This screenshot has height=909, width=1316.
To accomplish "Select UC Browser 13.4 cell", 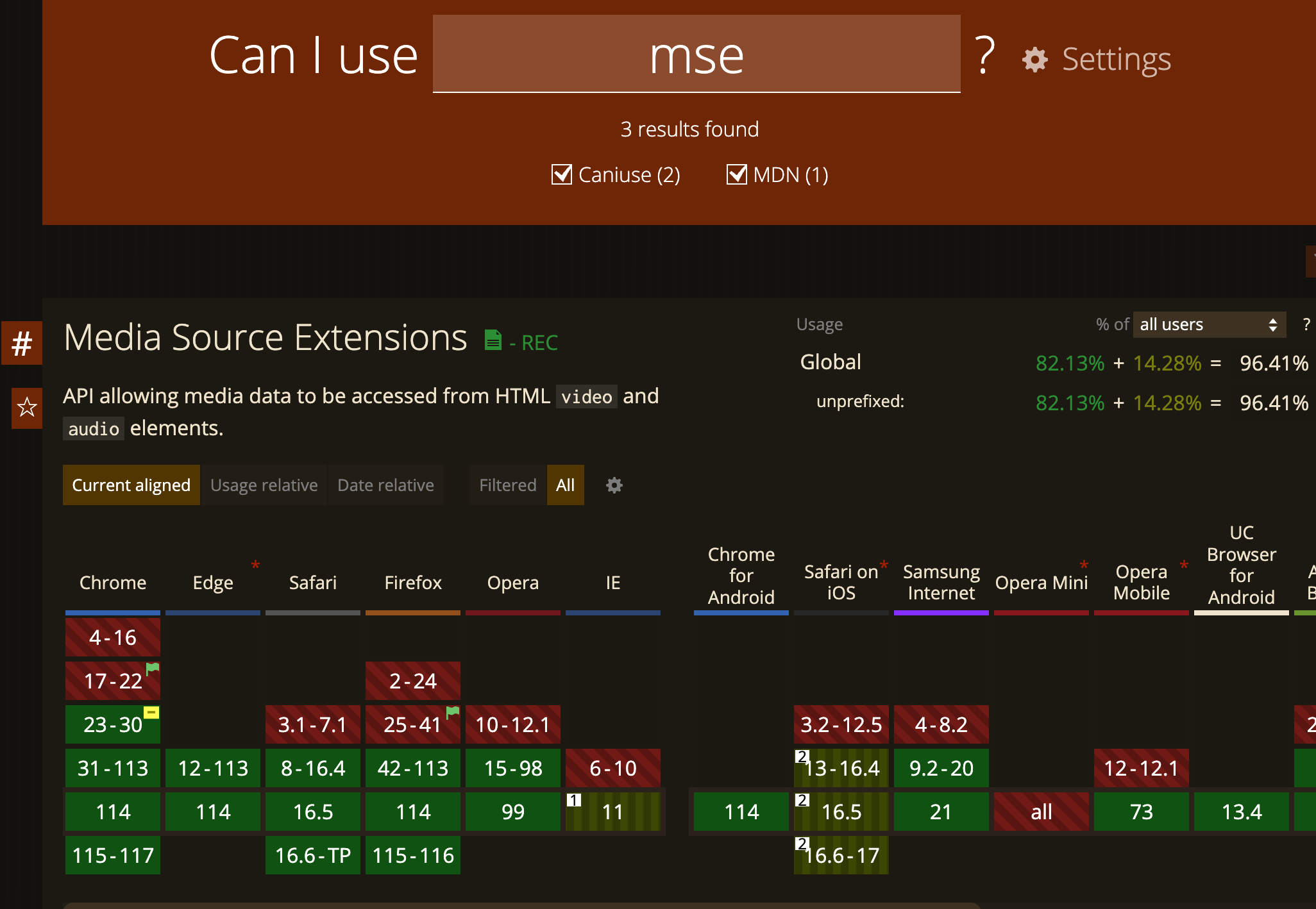I will [x=1242, y=812].
